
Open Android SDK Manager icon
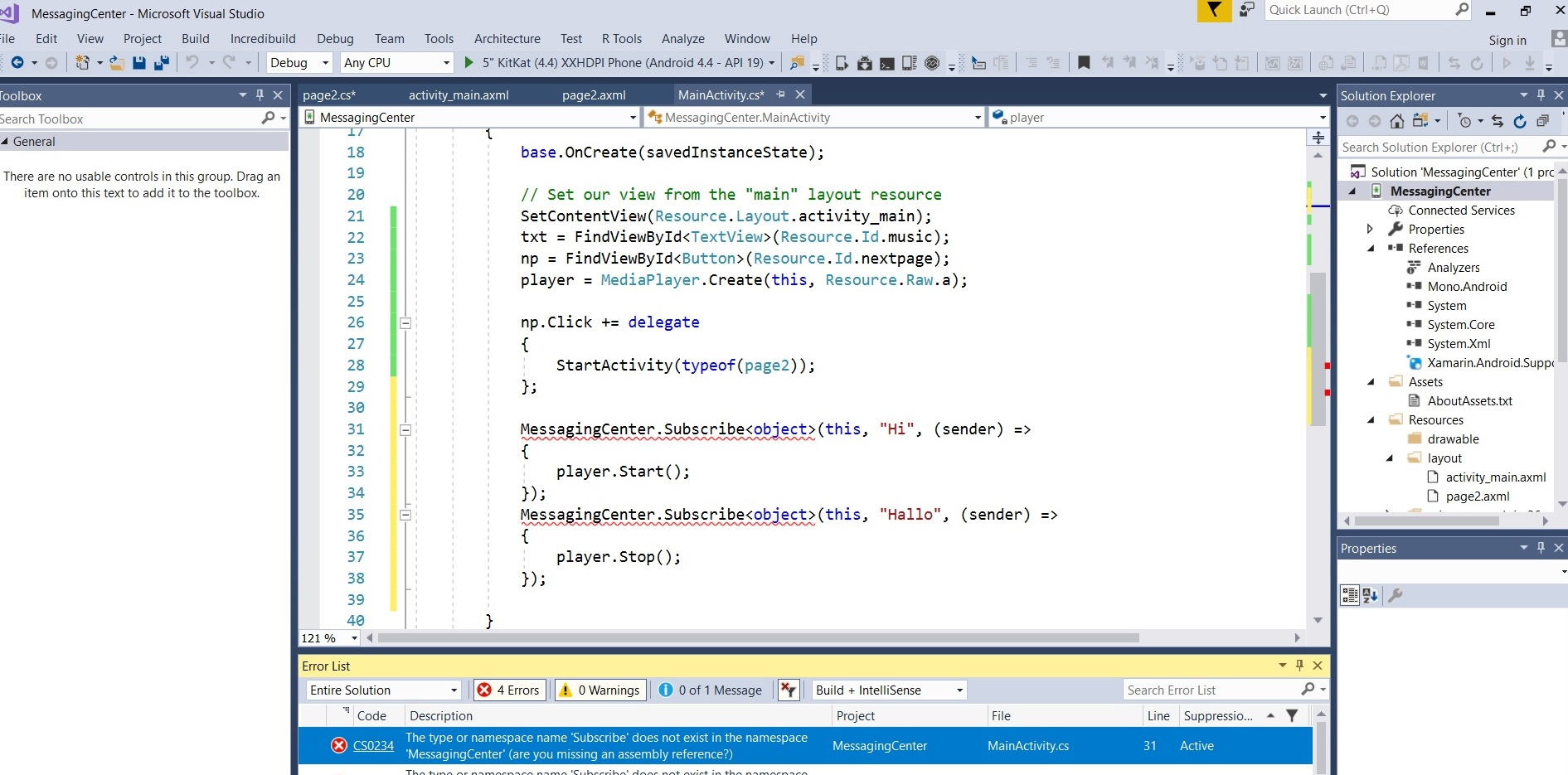(865, 62)
